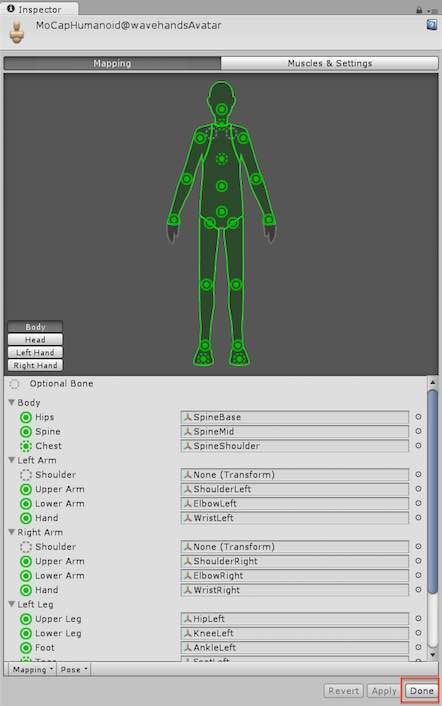Click the SpineShoulder transform field

[295, 446]
